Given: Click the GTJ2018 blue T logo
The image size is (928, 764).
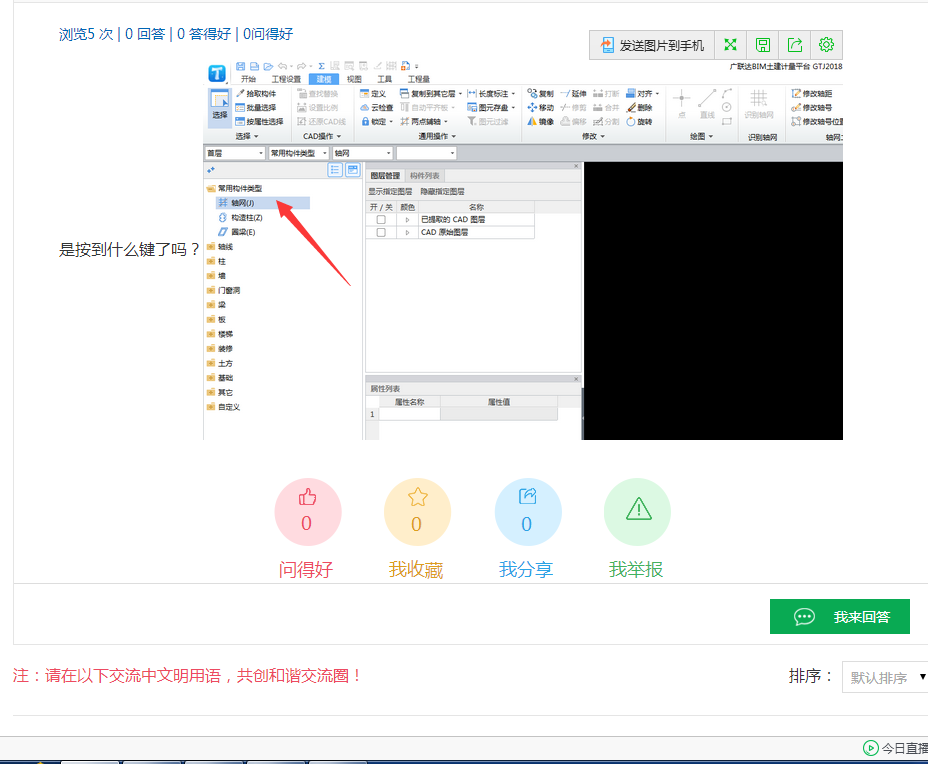Looking at the screenshot, I should tap(217, 73).
